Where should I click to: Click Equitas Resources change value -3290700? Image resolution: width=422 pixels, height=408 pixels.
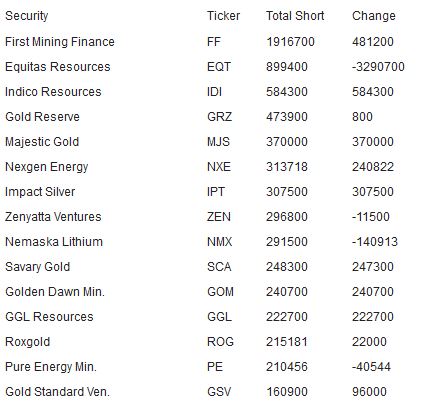point(378,67)
